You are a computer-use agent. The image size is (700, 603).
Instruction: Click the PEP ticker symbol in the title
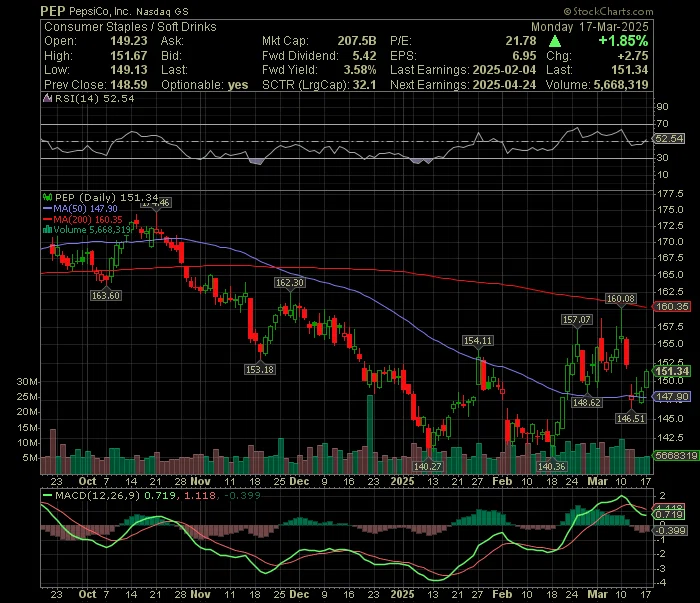tap(53, 11)
